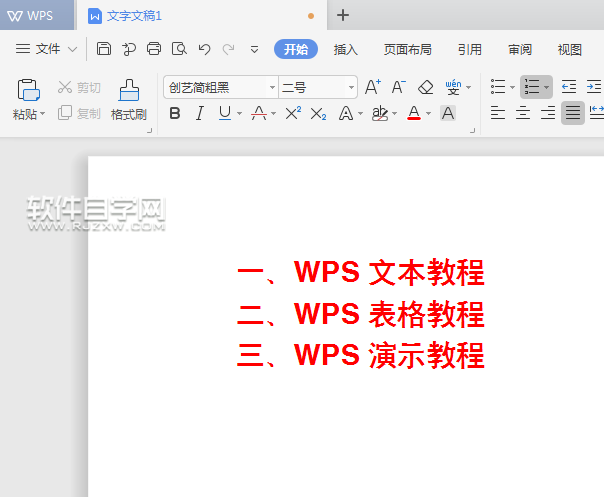This screenshot has height=497, width=604.
Task: Toggle strikethrough formatting
Action: 259,113
